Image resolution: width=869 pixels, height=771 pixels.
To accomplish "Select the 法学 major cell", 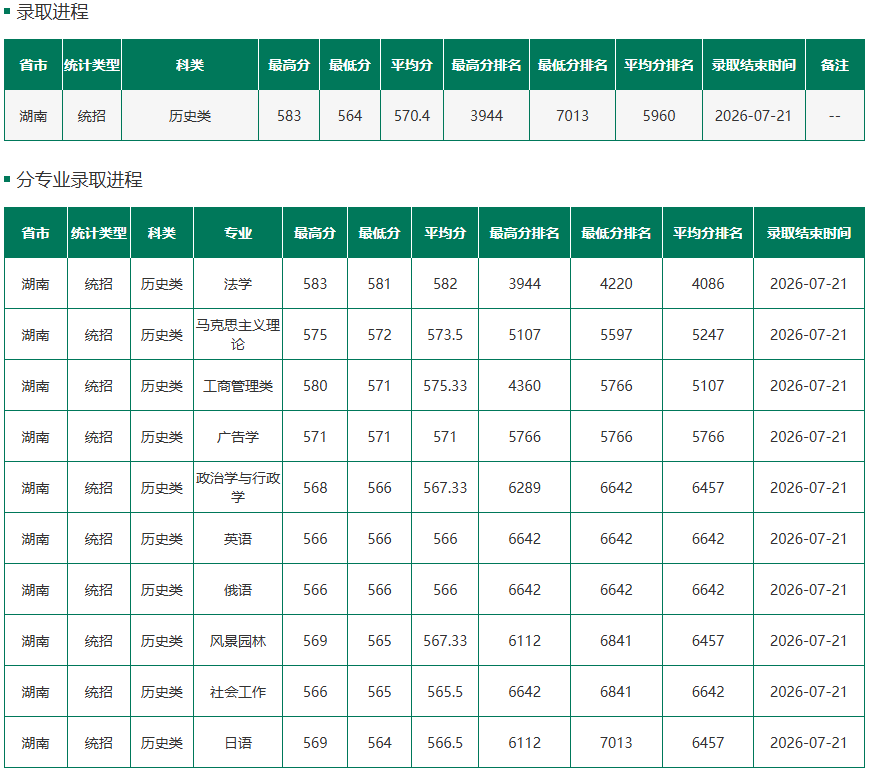I will coord(238,284).
